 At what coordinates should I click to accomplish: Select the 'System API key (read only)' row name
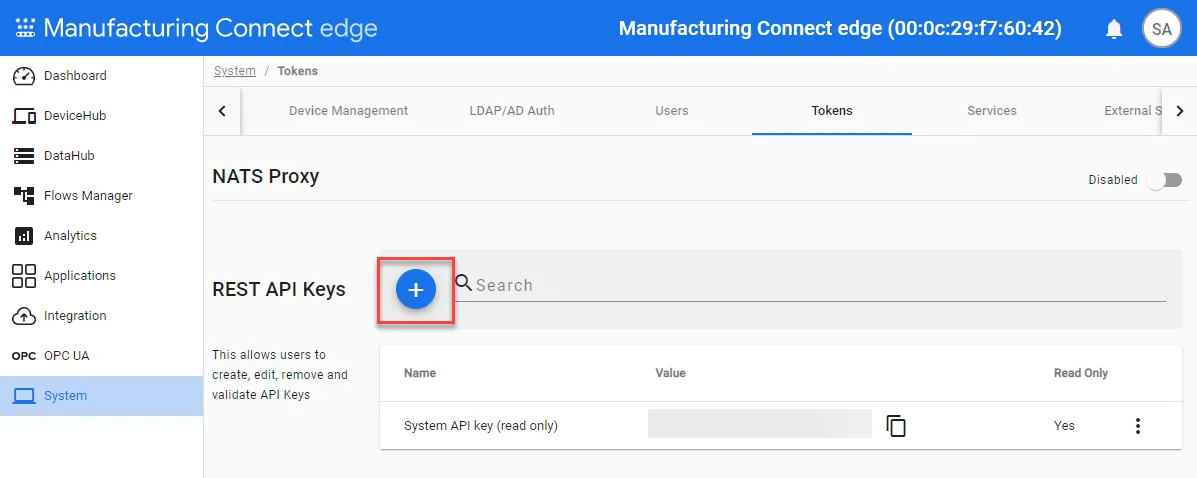point(481,426)
